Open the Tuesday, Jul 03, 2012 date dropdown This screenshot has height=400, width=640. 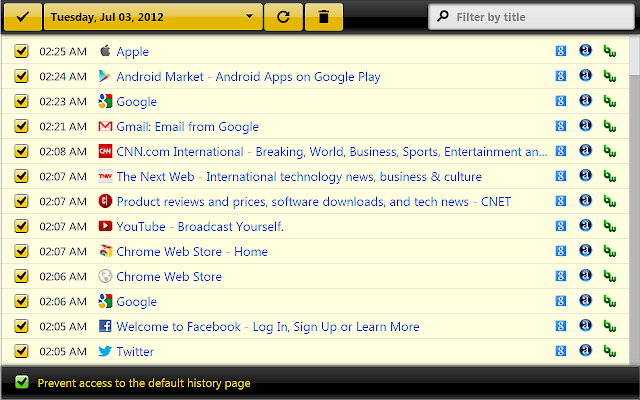(x=153, y=17)
